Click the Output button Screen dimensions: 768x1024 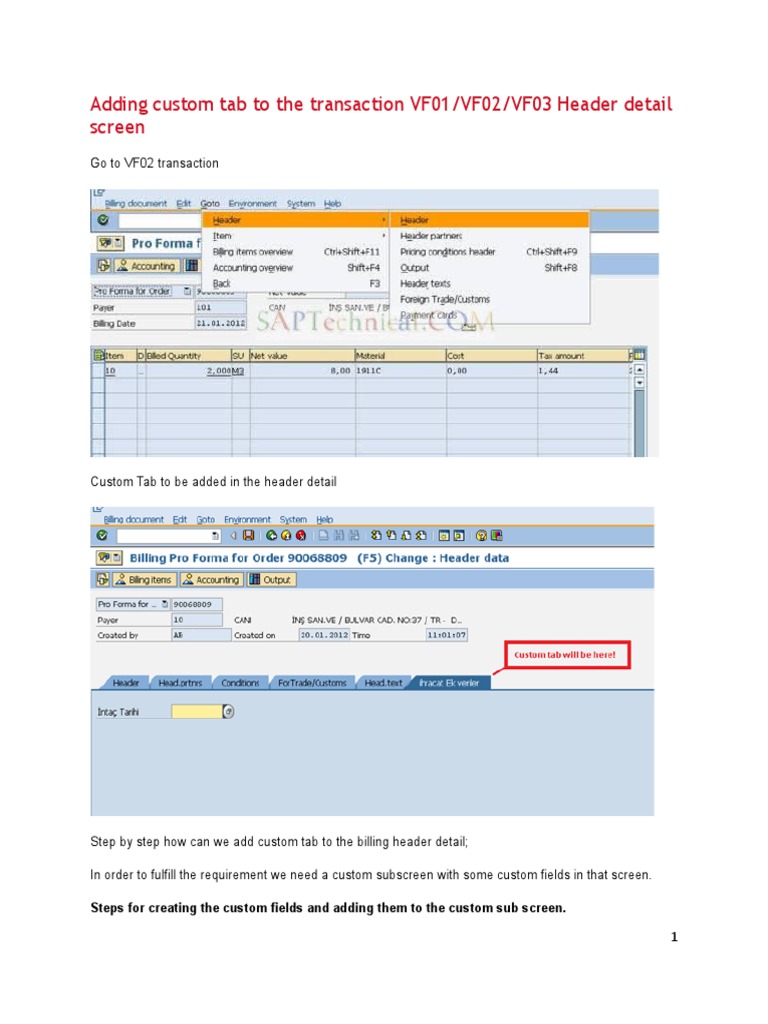(x=271, y=579)
